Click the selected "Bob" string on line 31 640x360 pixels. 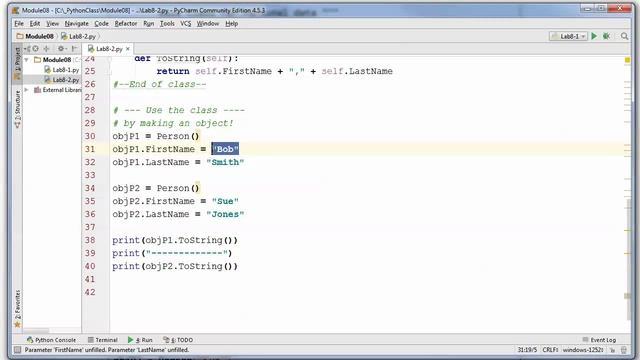(x=225, y=149)
